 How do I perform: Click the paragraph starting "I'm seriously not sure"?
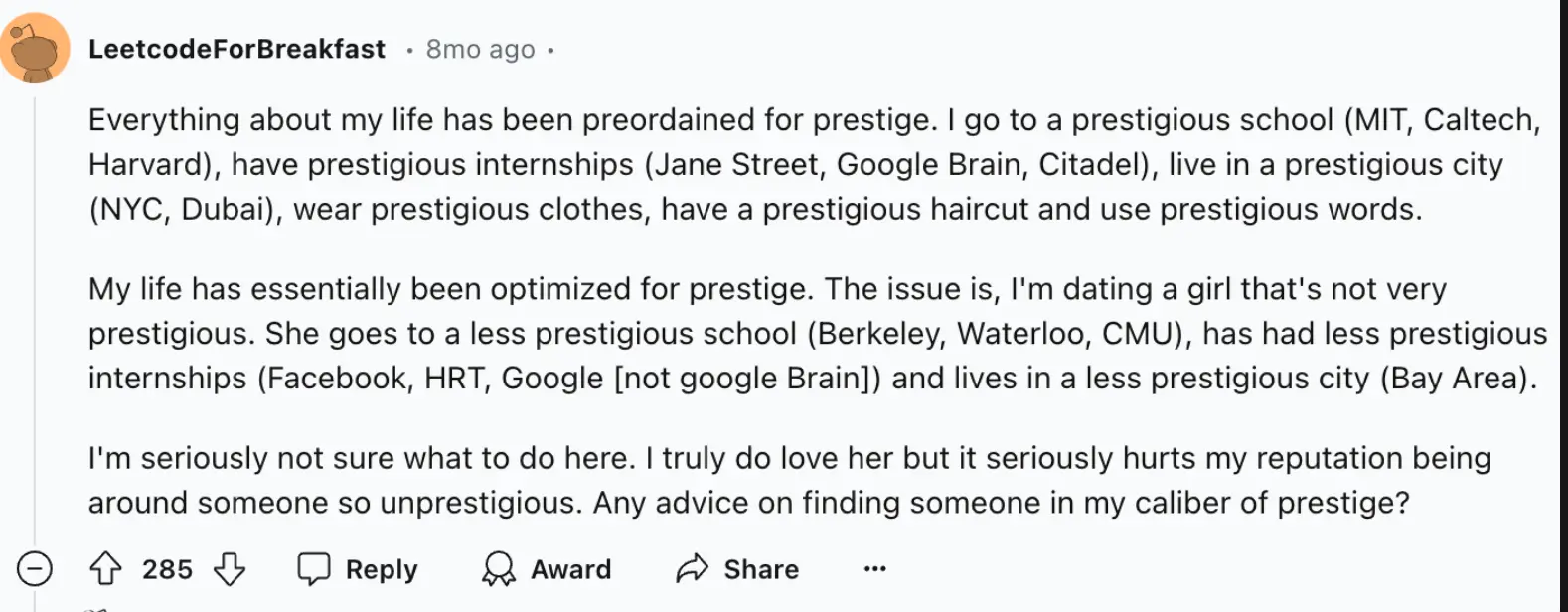tap(755, 480)
